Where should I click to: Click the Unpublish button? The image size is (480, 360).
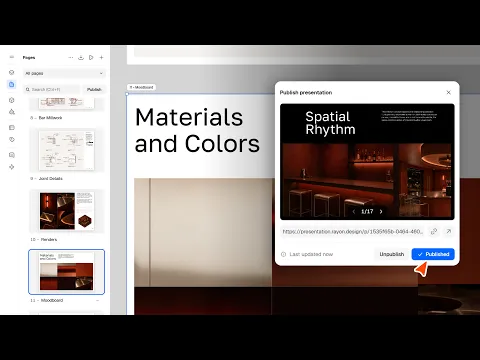pyautogui.click(x=392, y=254)
